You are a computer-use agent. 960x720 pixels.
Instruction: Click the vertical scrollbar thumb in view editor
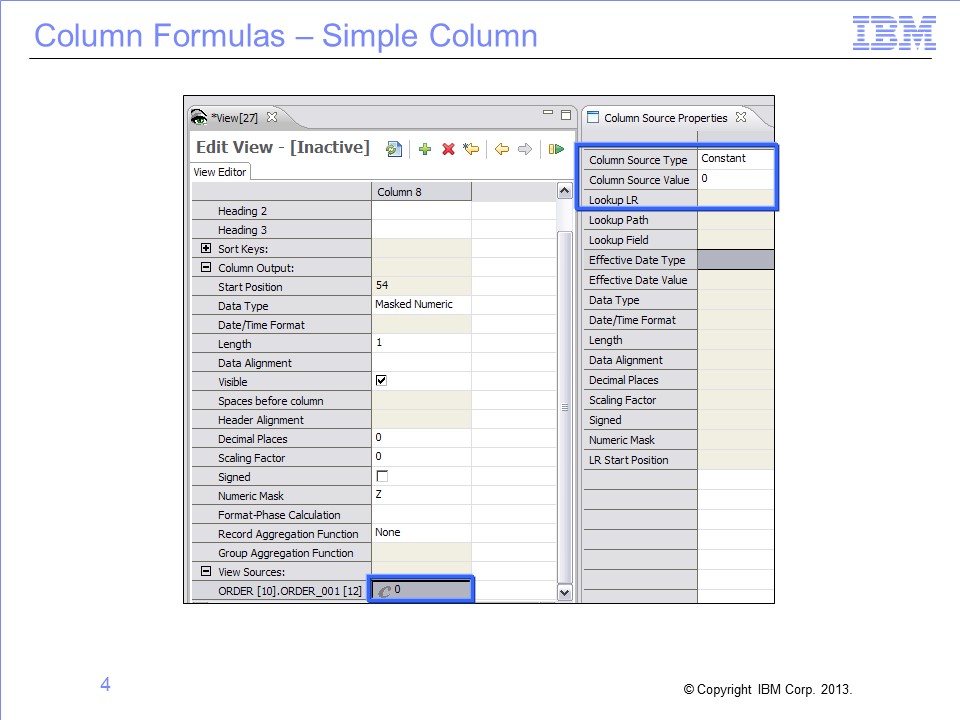564,407
